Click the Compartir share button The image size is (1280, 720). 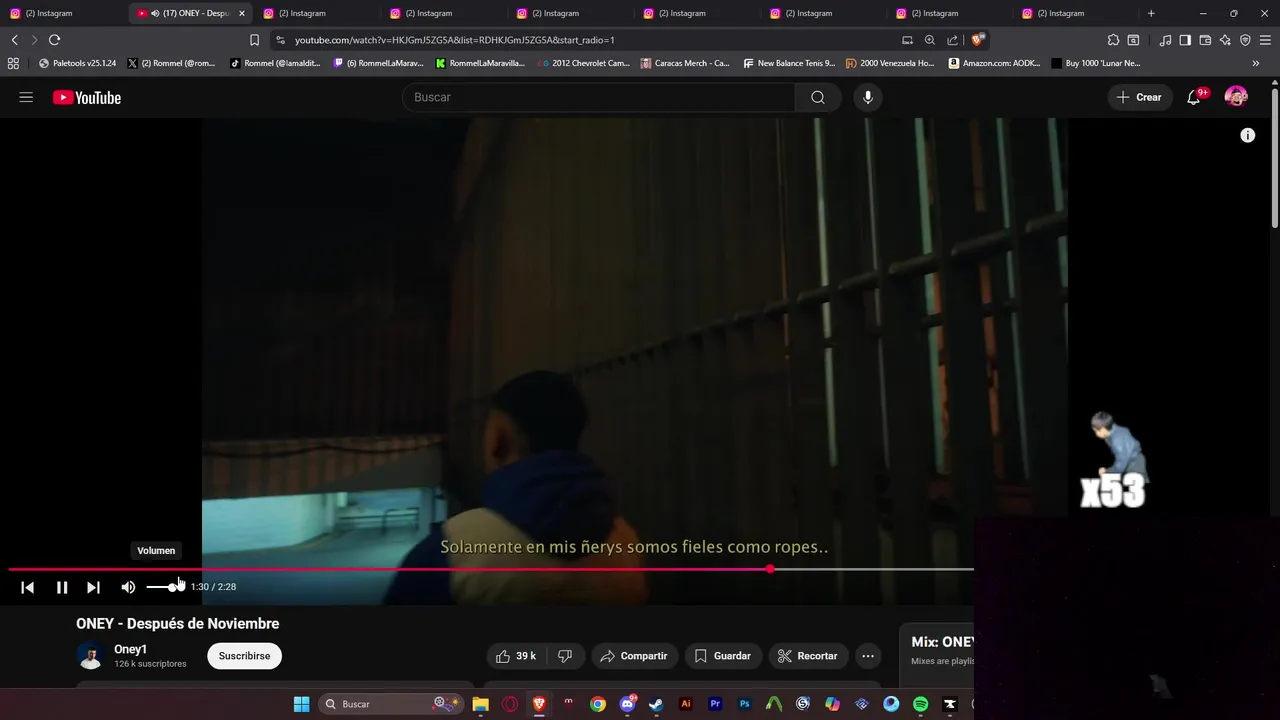pos(634,656)
